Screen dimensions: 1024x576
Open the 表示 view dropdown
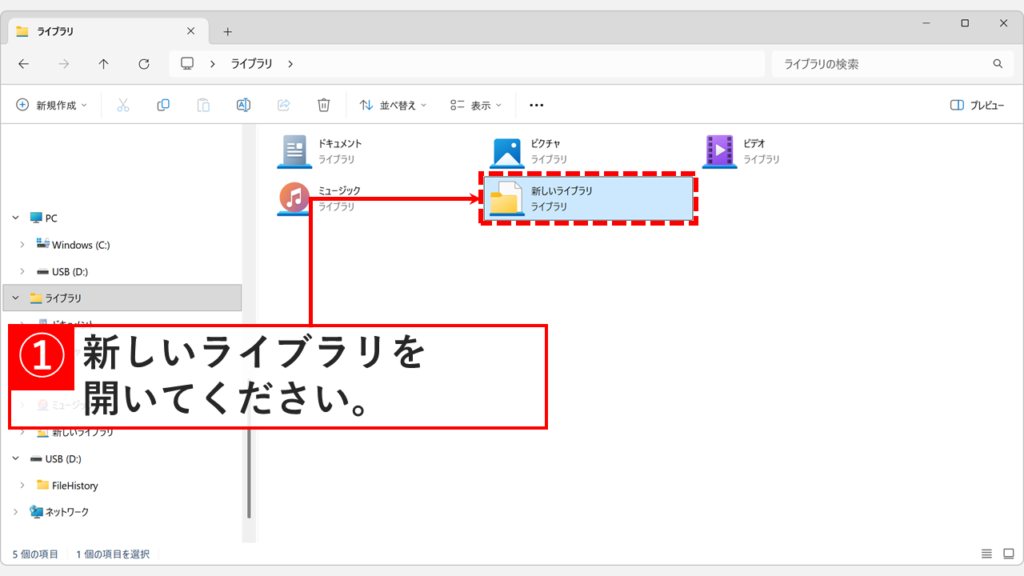click(476, 105)
